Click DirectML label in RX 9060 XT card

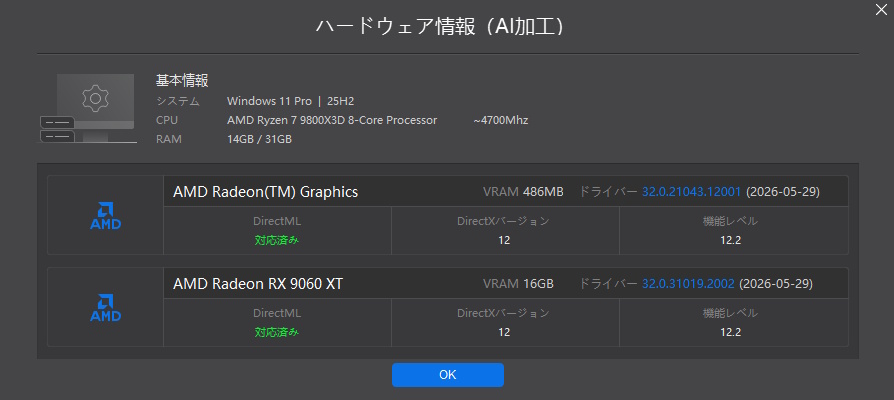point(277,313)
